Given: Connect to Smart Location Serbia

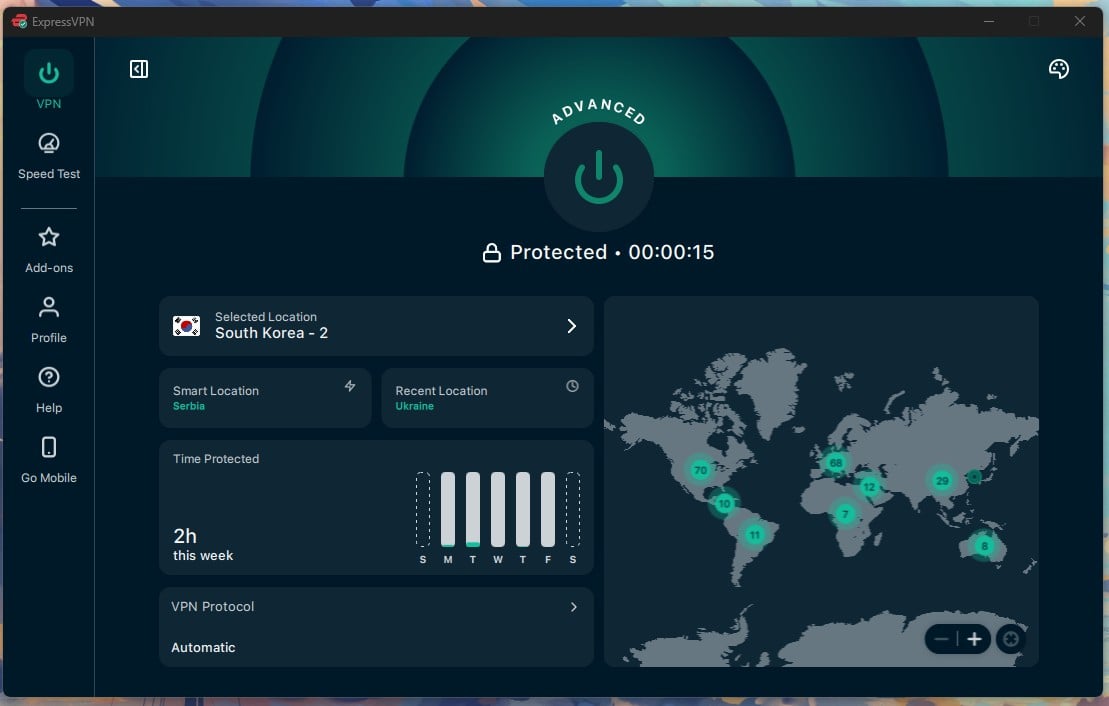Looking at the screenshot, I should pyautogui.click(x=265, y=398).
